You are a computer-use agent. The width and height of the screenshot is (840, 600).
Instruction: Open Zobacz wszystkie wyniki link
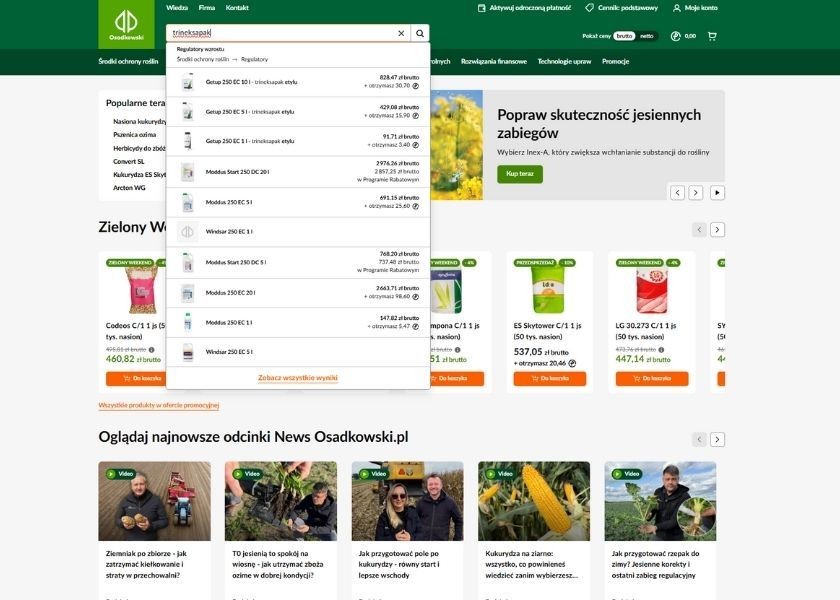coord(298,376)
